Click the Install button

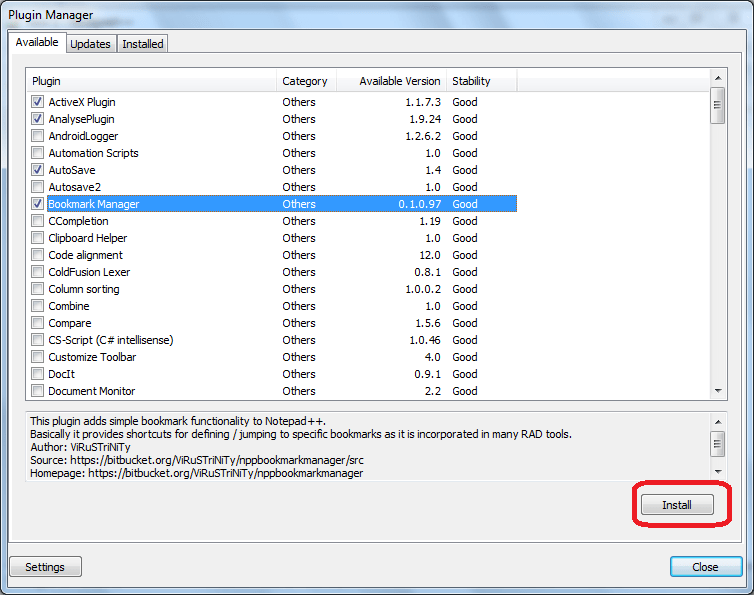[677, 505]
